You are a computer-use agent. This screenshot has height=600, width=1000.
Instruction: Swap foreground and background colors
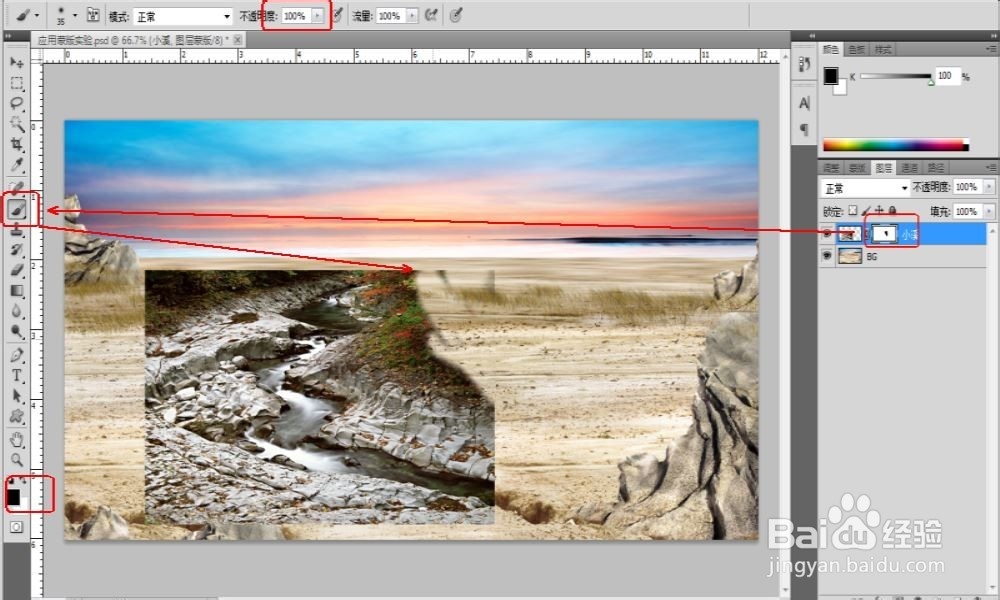click(x=24, y=479)
